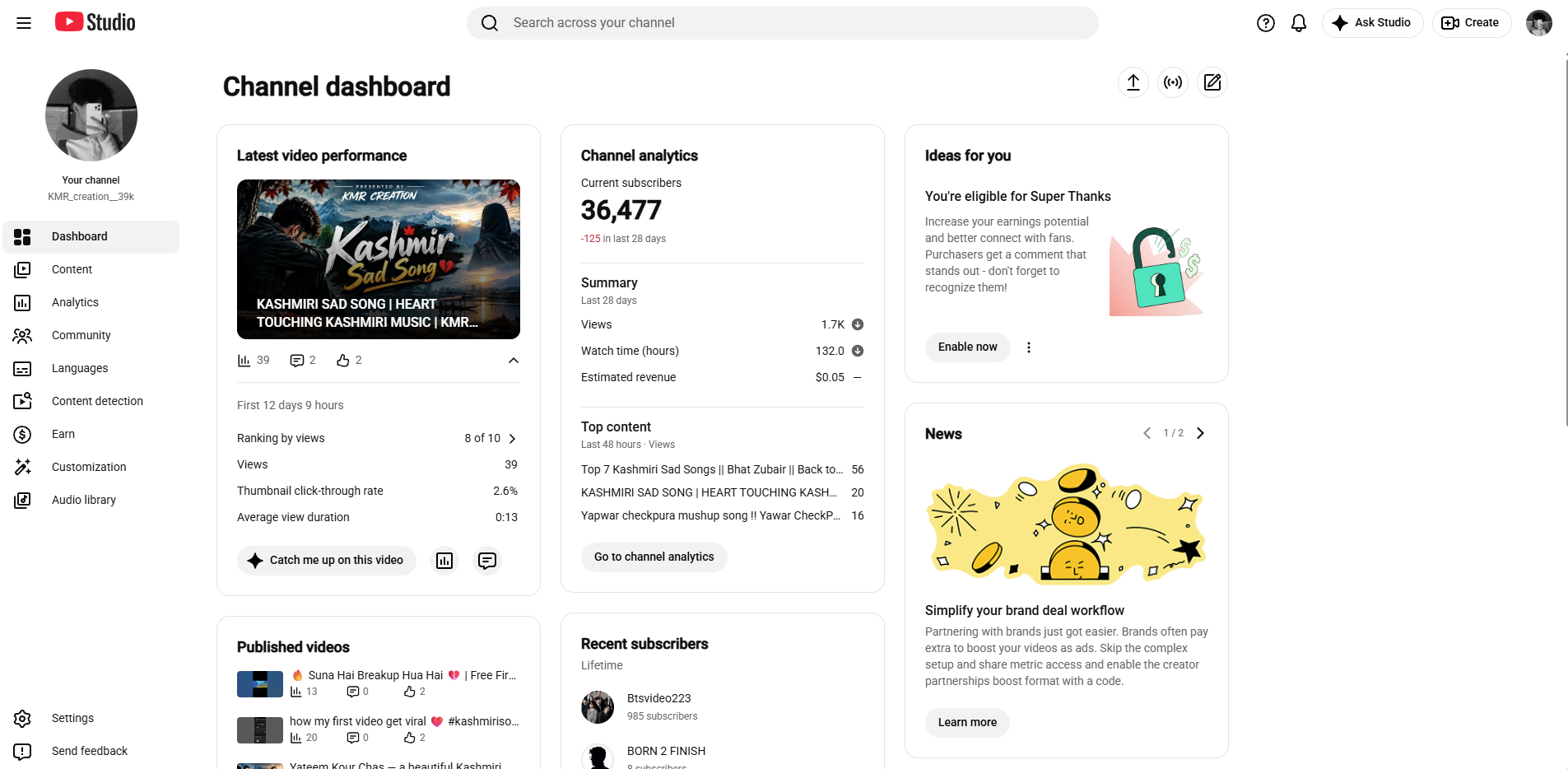The height and width of the screenshot is (769, 1568).
Task: Click the Content detection icon
Action: (23, 402)
